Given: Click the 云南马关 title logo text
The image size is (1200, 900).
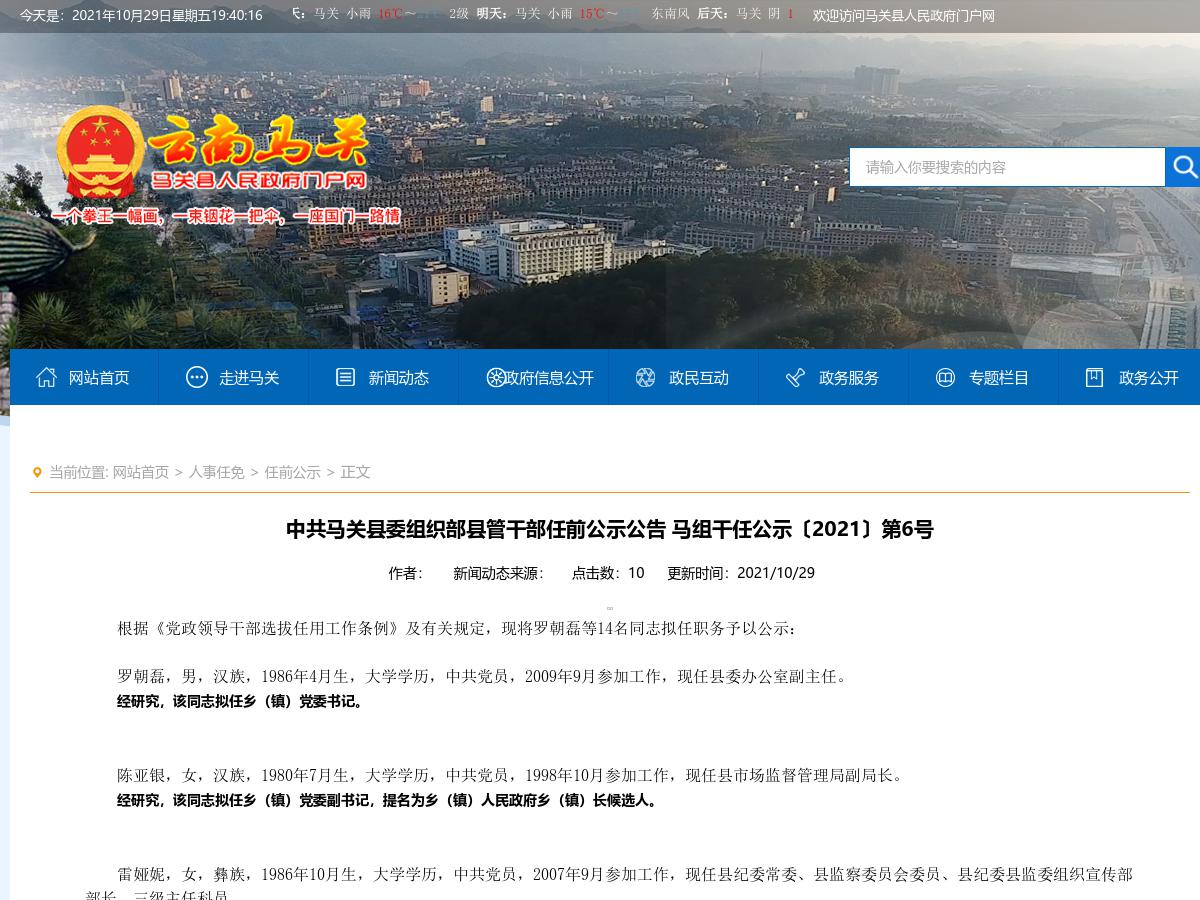Looking at the screenshot, I should [259, 141].
